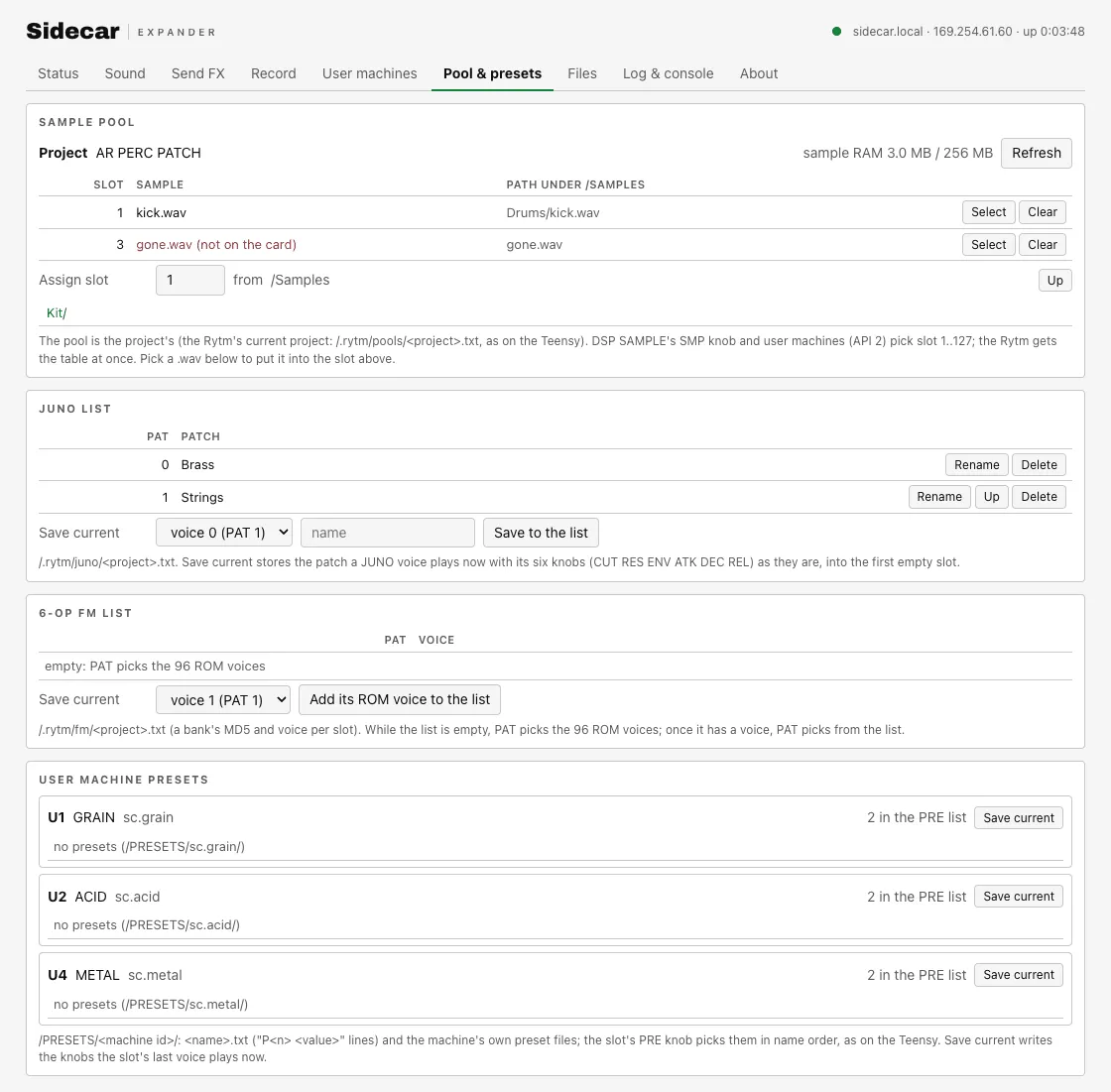Open the Kit/ folder link
Screen dimensions: 1111x1092
tap(56, 312)
